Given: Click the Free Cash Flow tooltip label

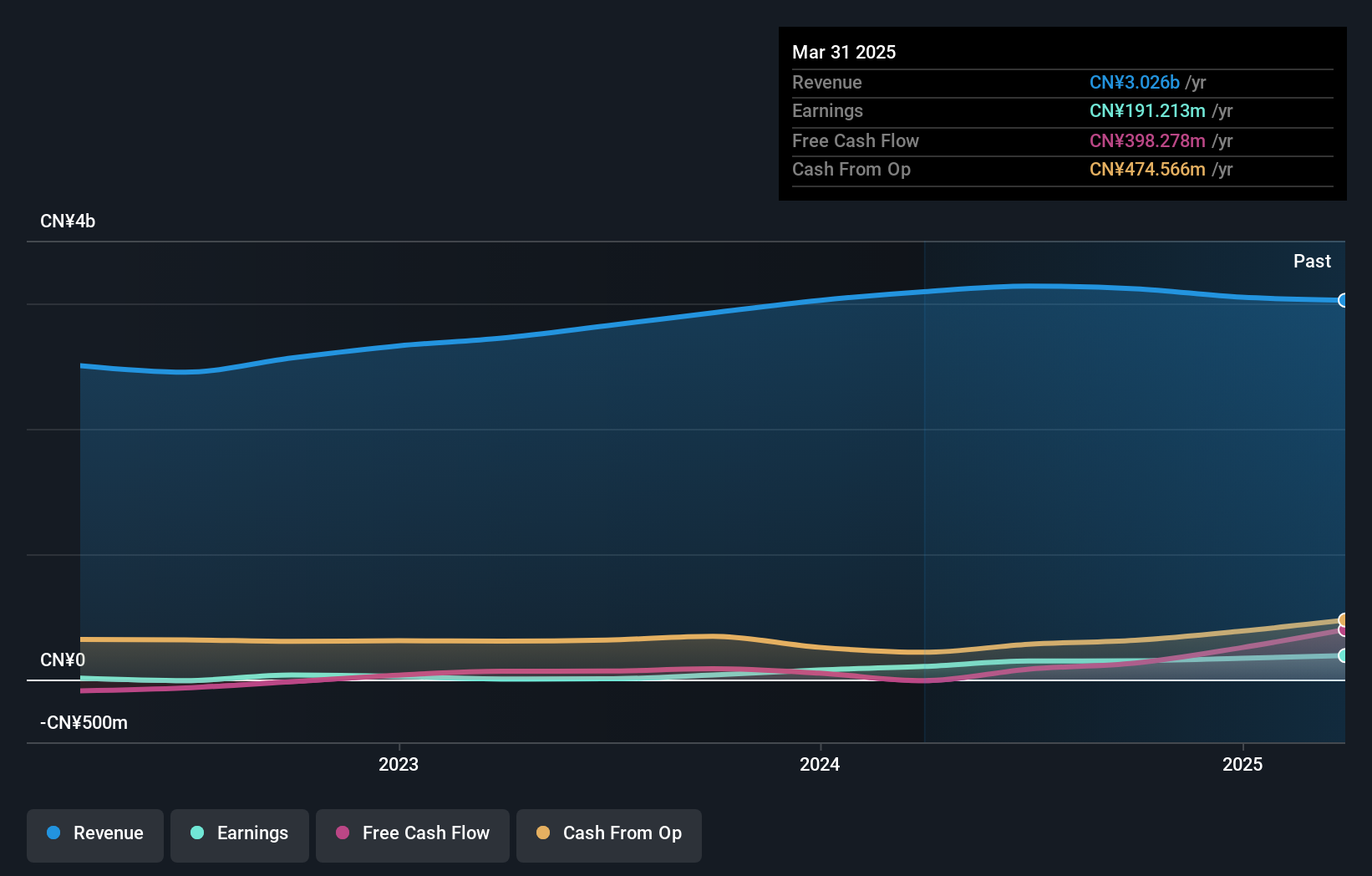Looking at the screenshot, I should (856, 141).
